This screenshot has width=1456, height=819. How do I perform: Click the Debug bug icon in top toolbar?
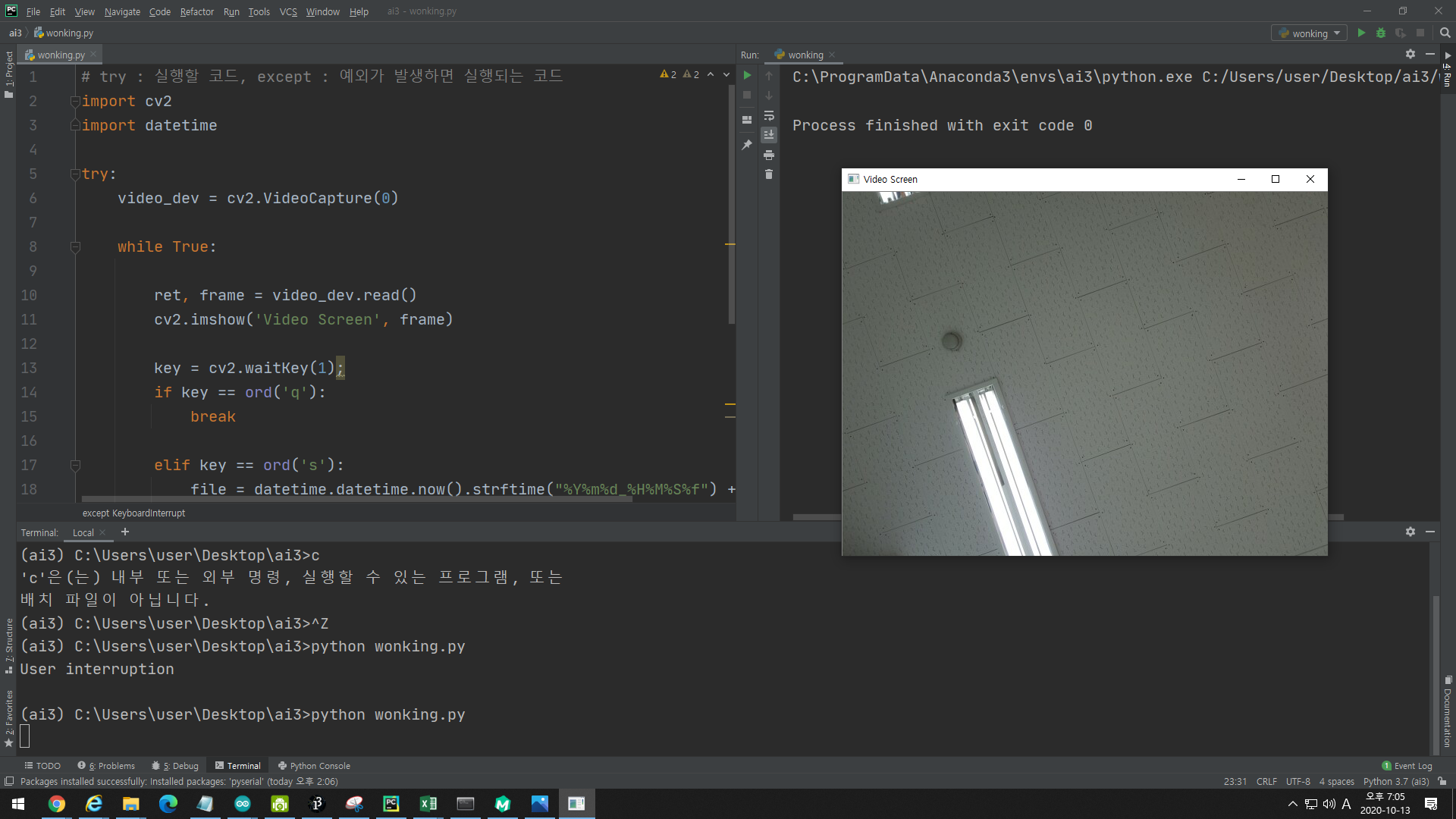click(x=1381, y=33)
